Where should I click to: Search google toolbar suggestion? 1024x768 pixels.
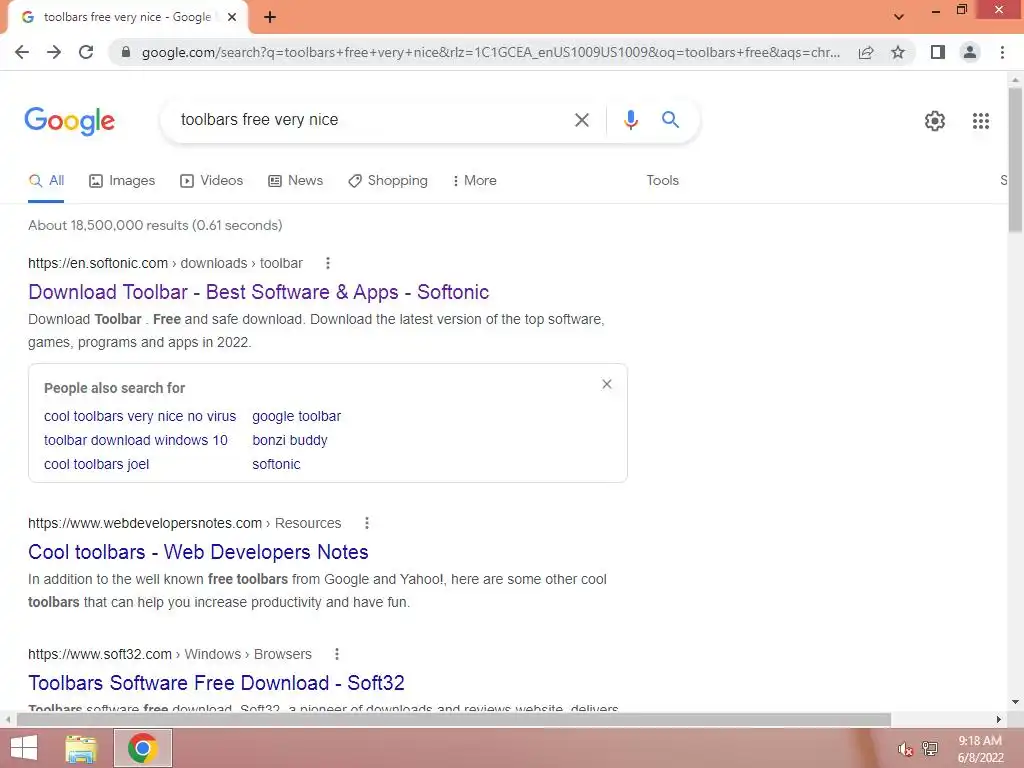pos(296,416)
